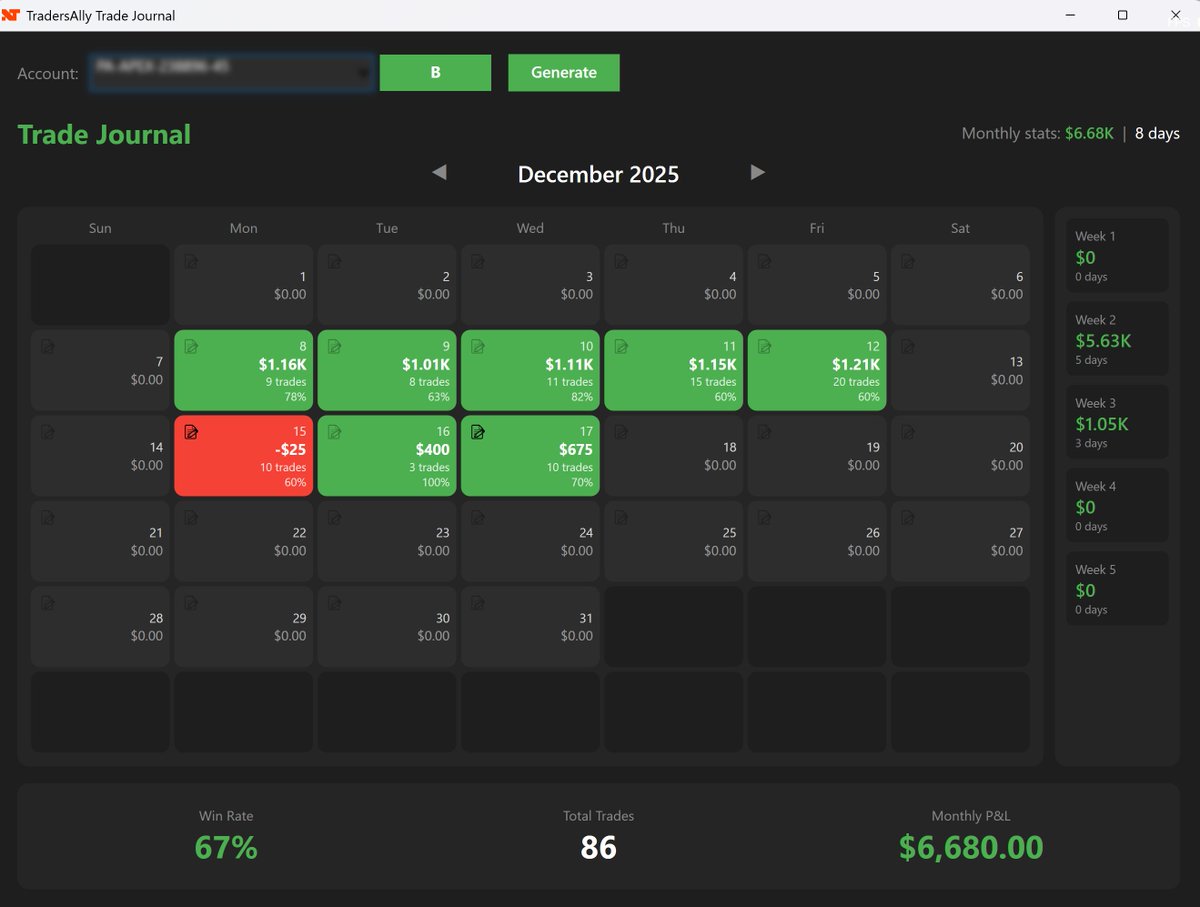Image resolution: width=1200 pixels, height=907 pixels.
Task: Edit the journal note for December 12
Action: (x=765, y=347)
